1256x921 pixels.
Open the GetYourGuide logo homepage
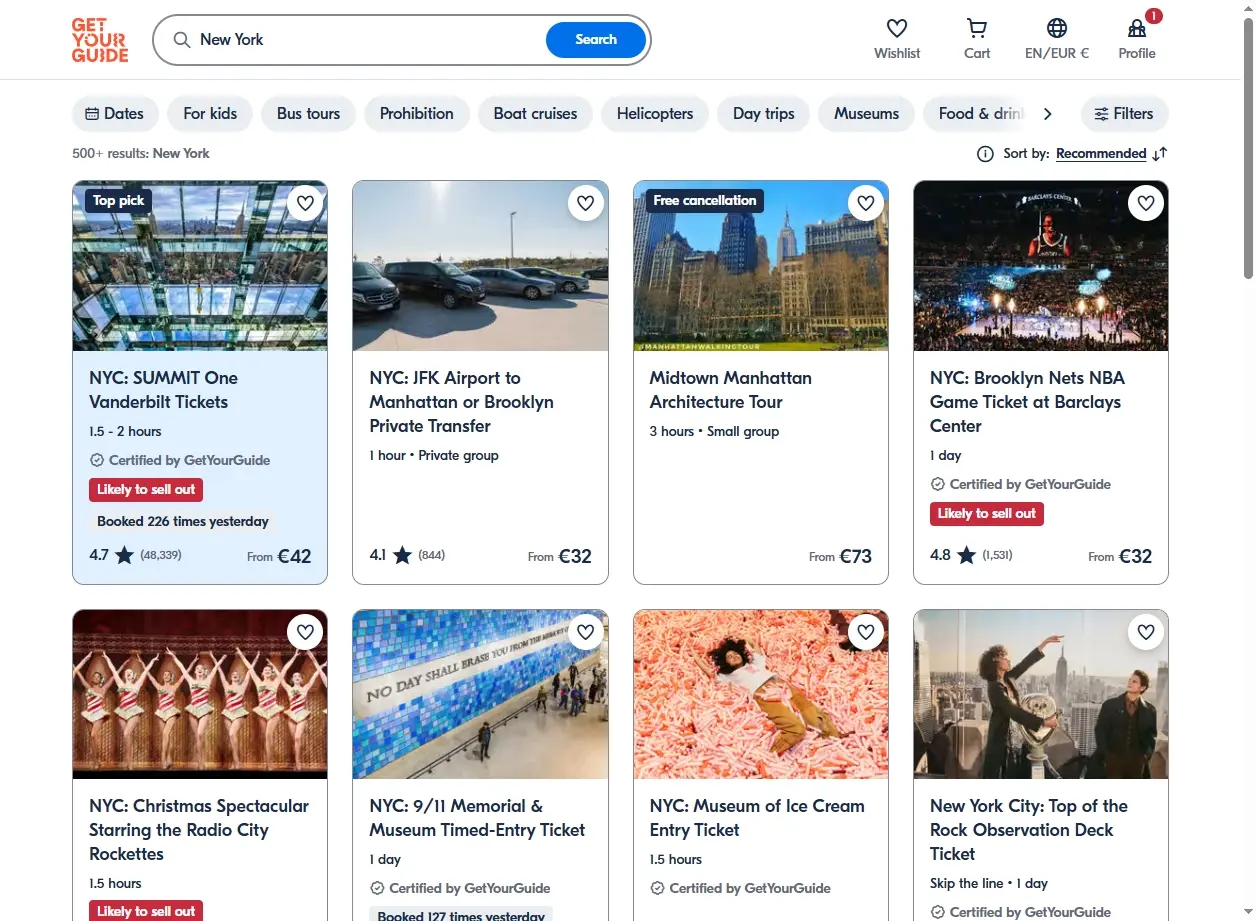(100, 40)
